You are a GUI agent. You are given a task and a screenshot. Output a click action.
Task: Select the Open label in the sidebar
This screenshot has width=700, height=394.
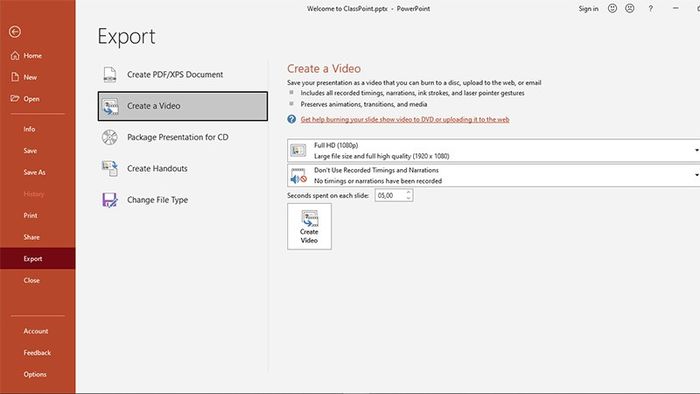coord(31,99)
